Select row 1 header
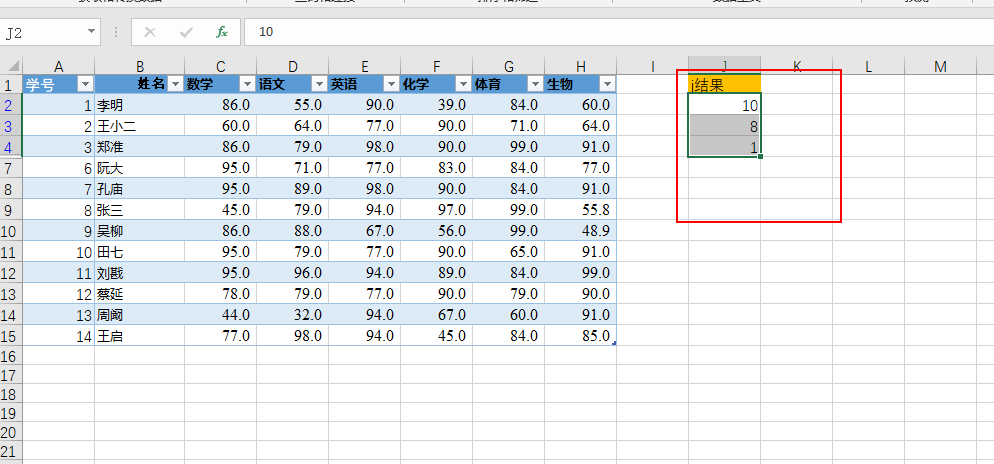Viewport: 994px width, 464px height. [11, 84]
